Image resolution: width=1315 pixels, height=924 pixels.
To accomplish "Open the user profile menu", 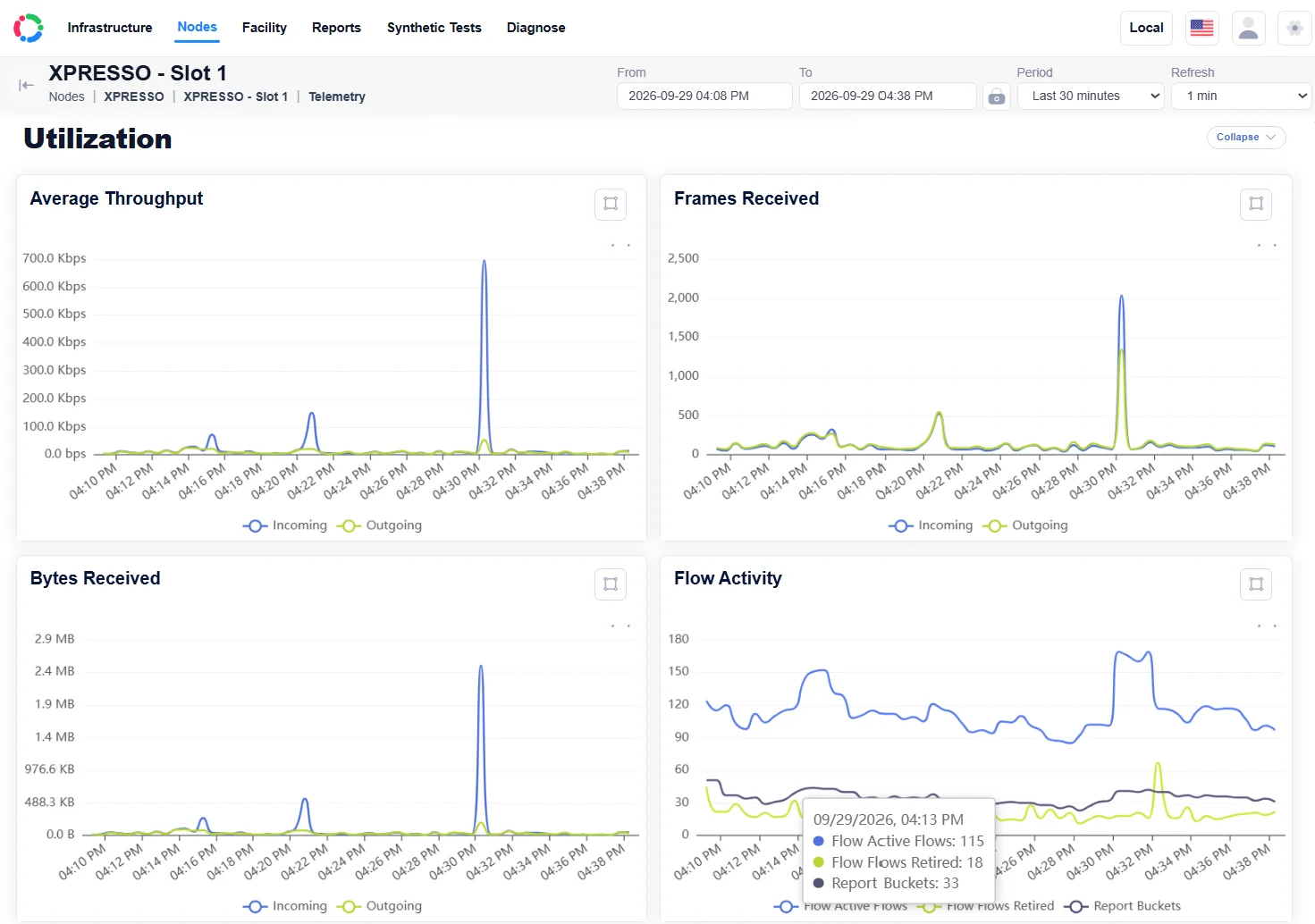I will [1249, 28].
